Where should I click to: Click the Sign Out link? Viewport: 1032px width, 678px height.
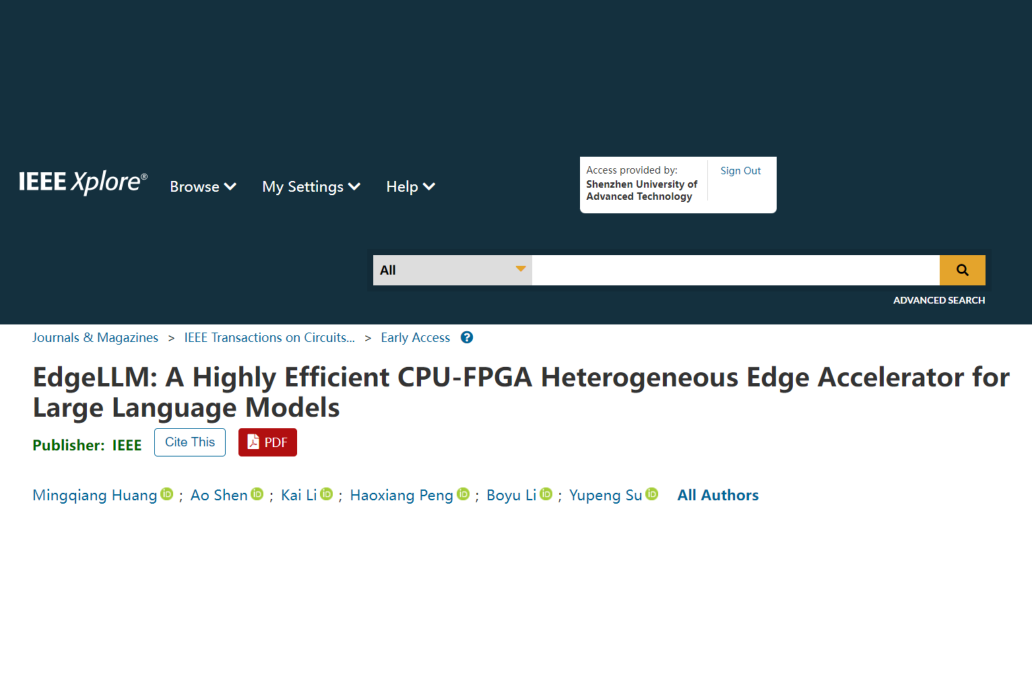point(740,171)
